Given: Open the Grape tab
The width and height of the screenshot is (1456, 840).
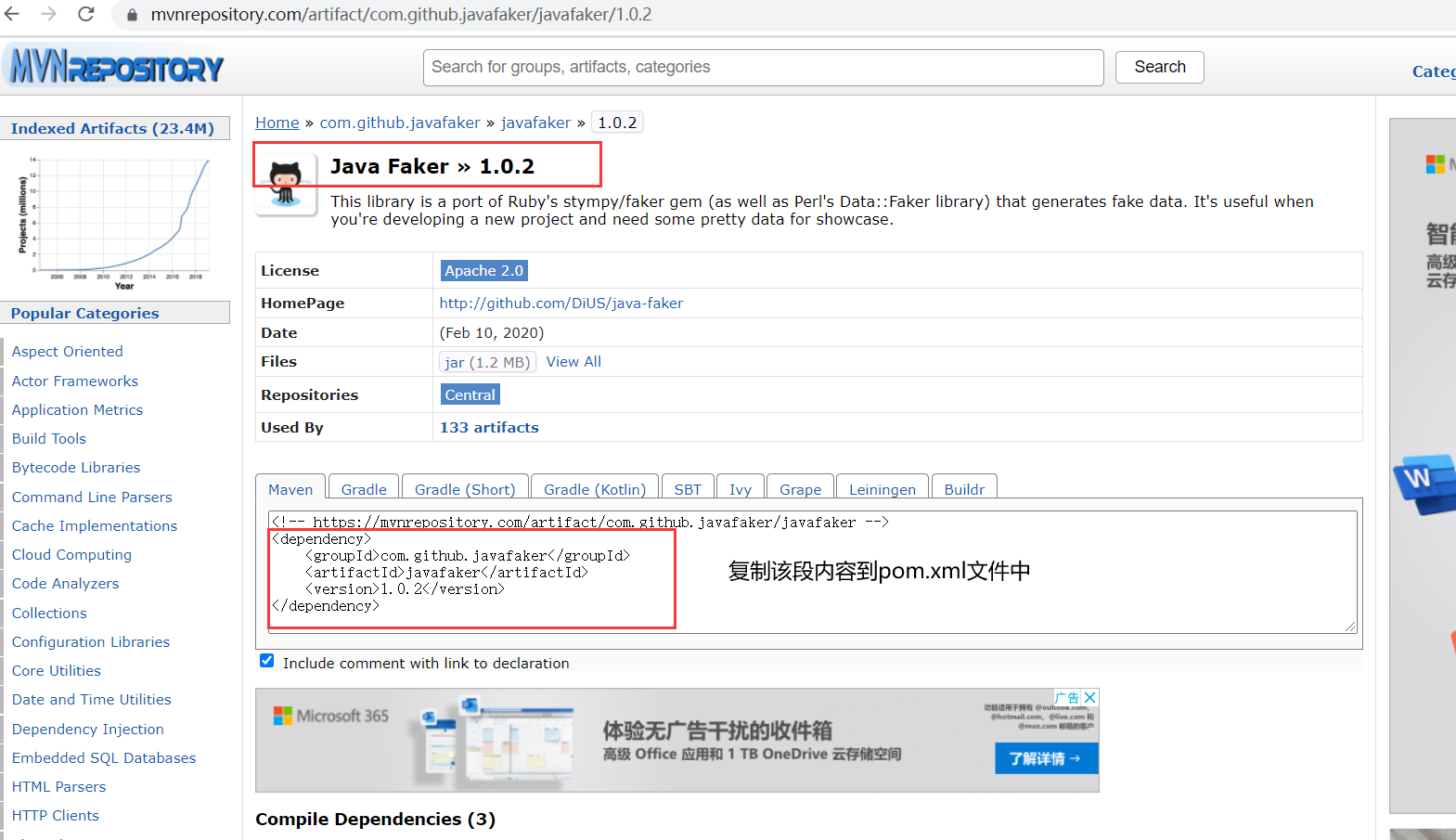Looking at the screenshot, I should (x=800, y=489).
